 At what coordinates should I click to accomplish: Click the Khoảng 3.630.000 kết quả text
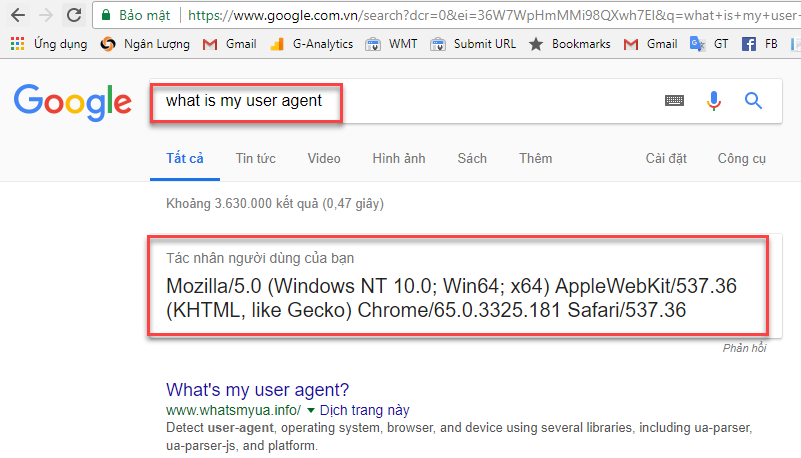click(275, 204)
